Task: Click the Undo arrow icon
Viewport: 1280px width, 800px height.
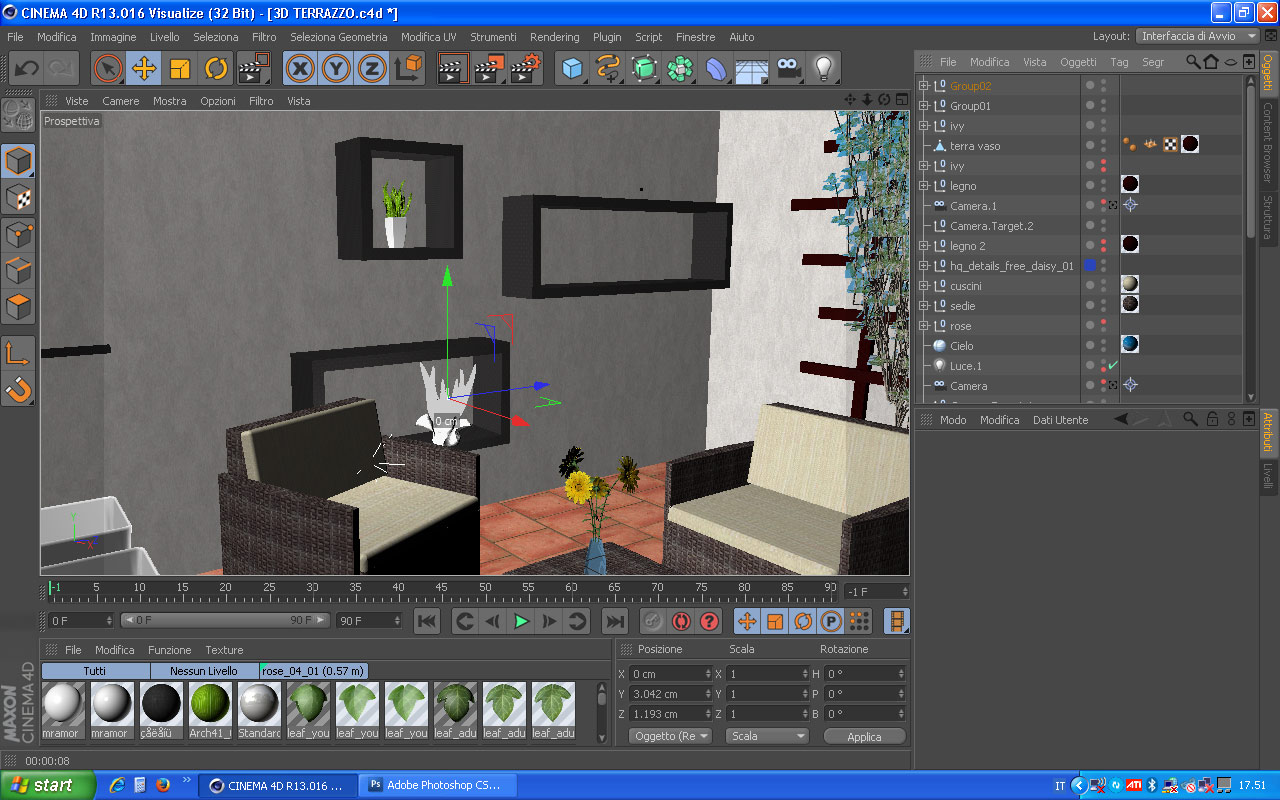Action: pyautogui.click(x=27, y=69)
